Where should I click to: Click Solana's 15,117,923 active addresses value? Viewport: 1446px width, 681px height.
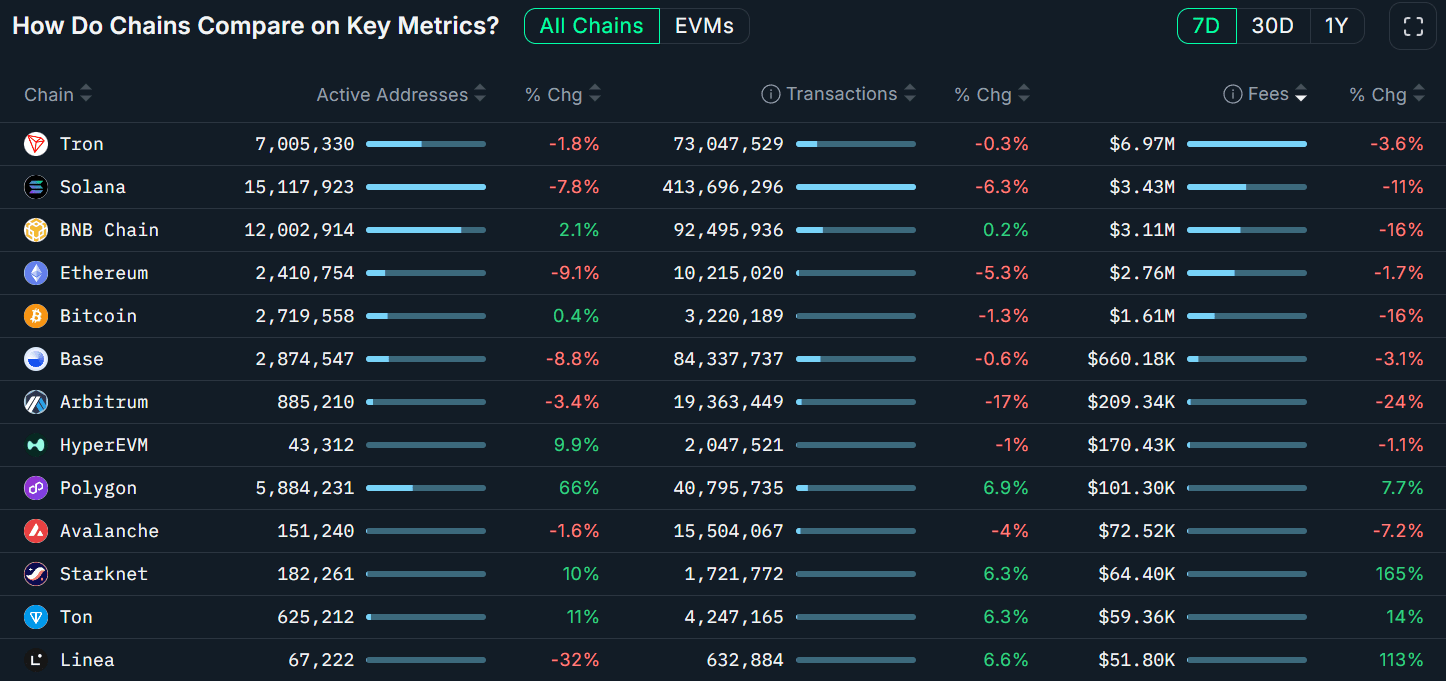click(x=299, y=187)
